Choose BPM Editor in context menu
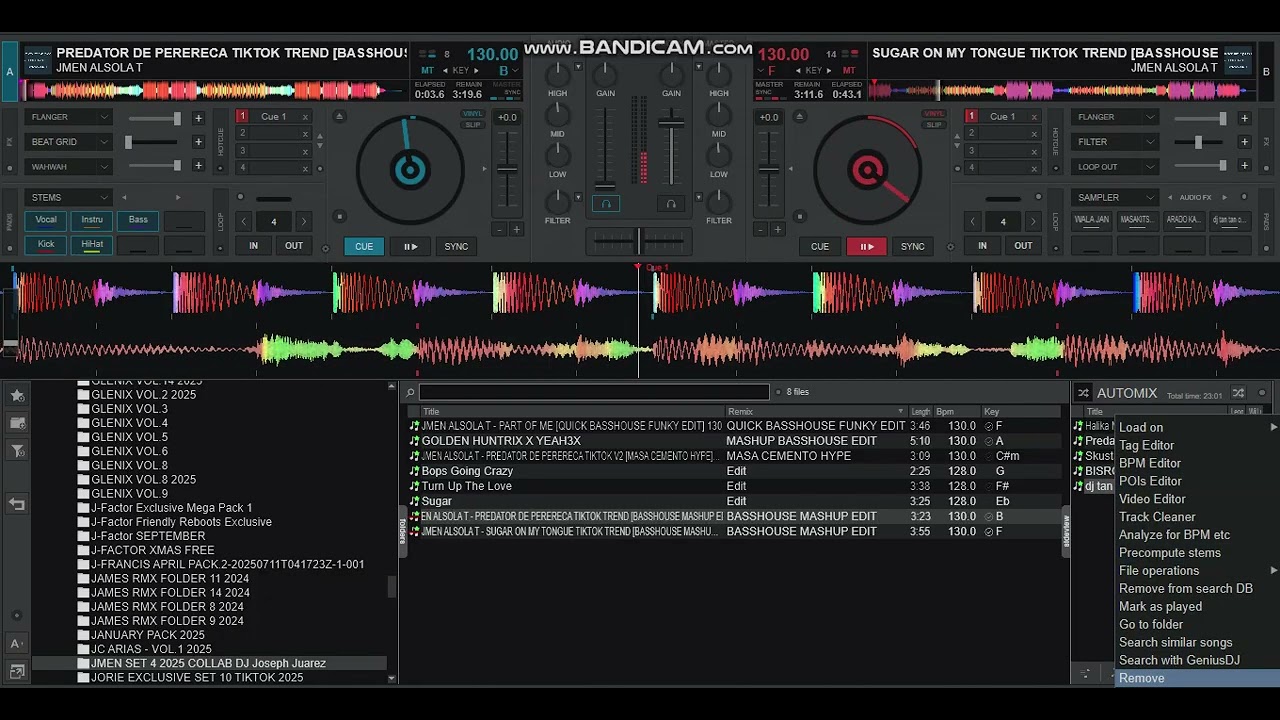This screenshot has height=720, width=1280. tap(1197, 463)
